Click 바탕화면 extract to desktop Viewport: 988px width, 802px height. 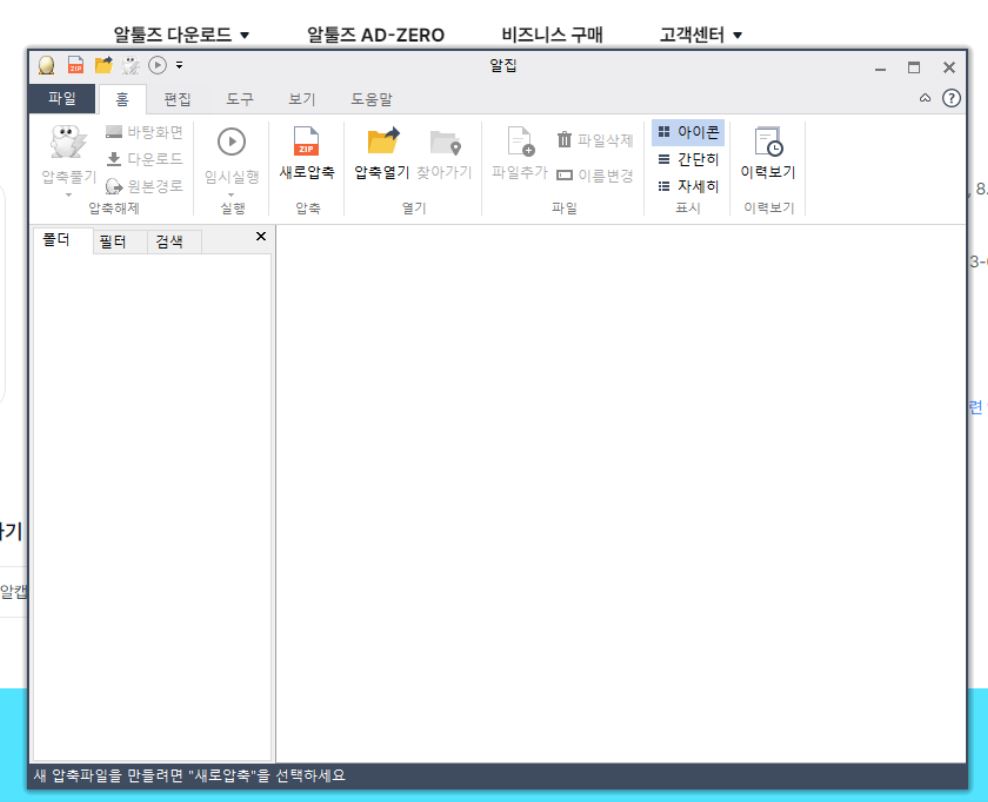coord(144,132)
